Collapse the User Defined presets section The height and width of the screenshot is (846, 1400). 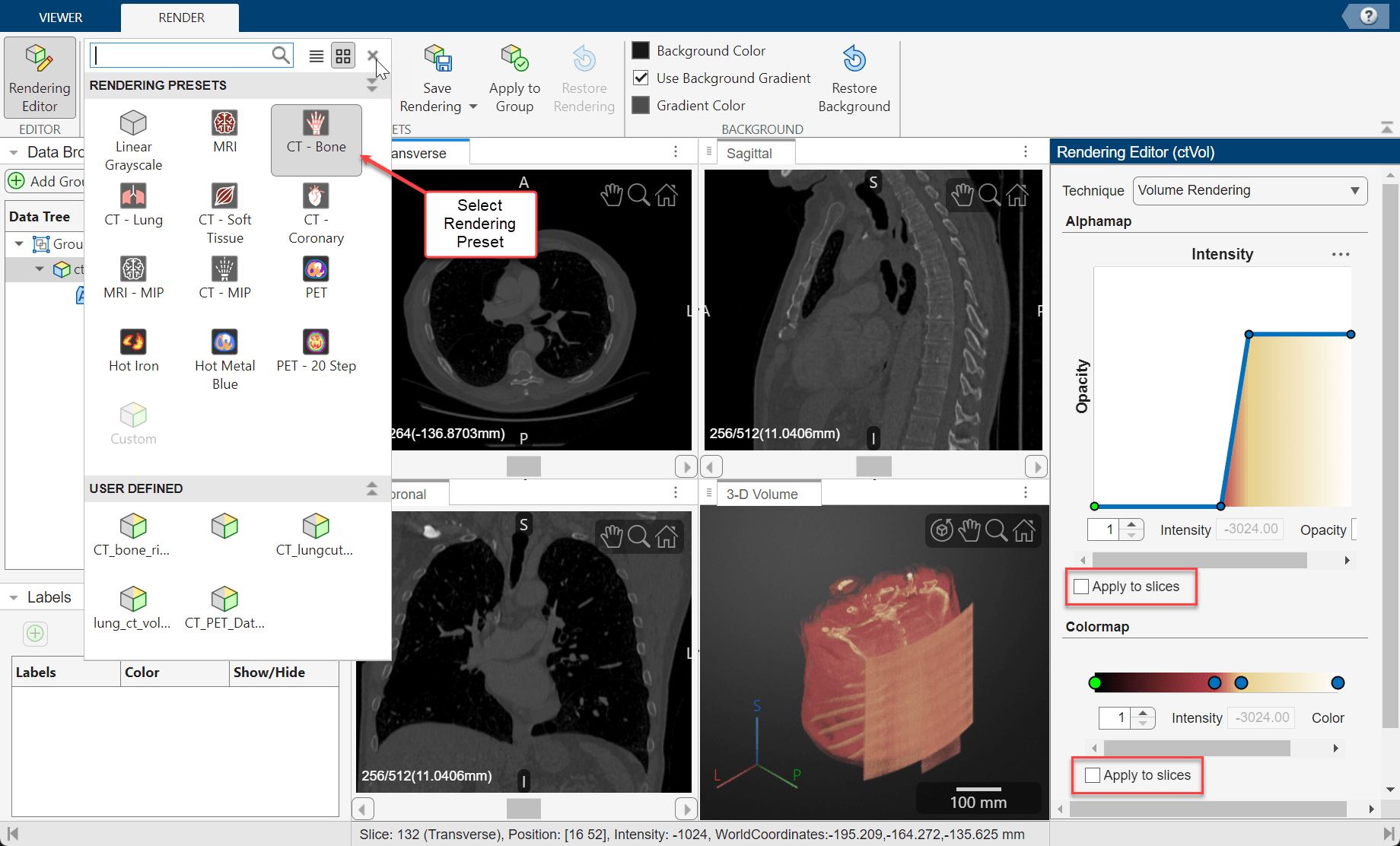coord(371,488)
